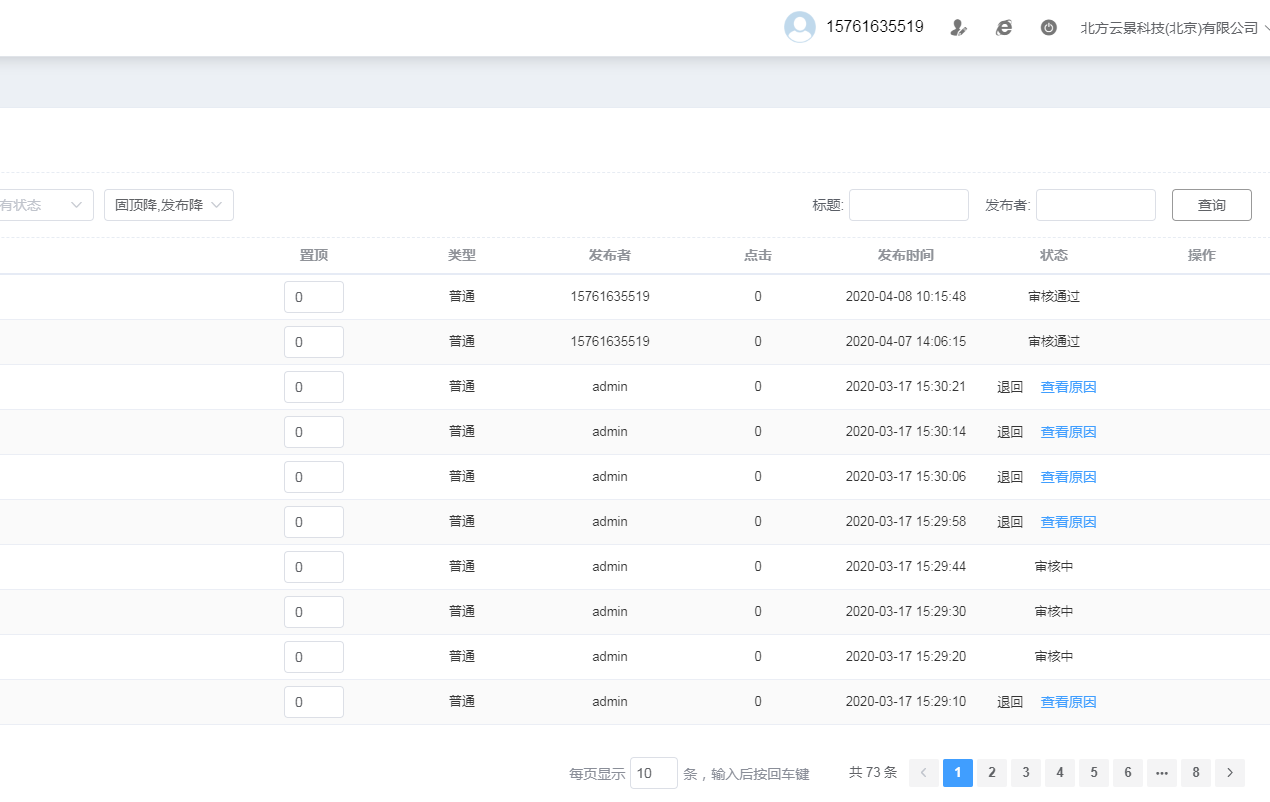1270x802 pixels.
Task: Focus the 发布者 publisher input field
Action: pos(1095,205)
